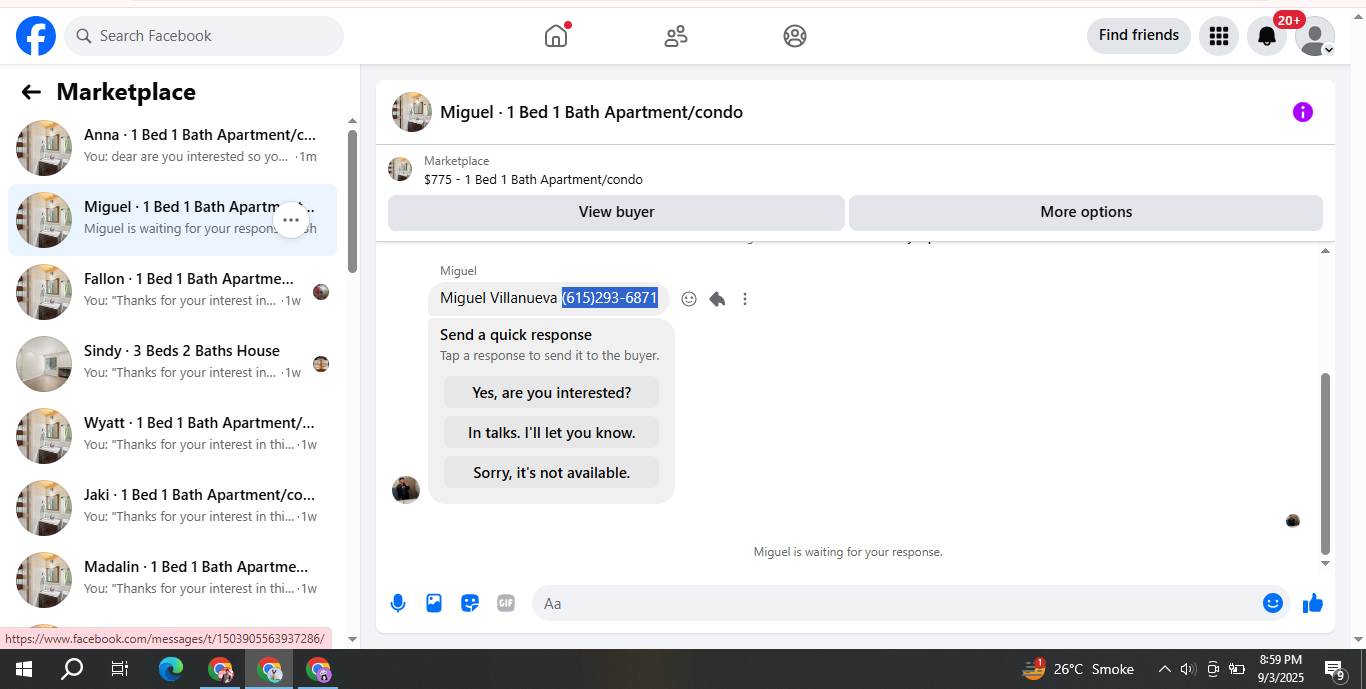This screenshot has height=689, width=1366.
Task: Open Jaki's apartment conversation
Action: click(x=172, y=507)
